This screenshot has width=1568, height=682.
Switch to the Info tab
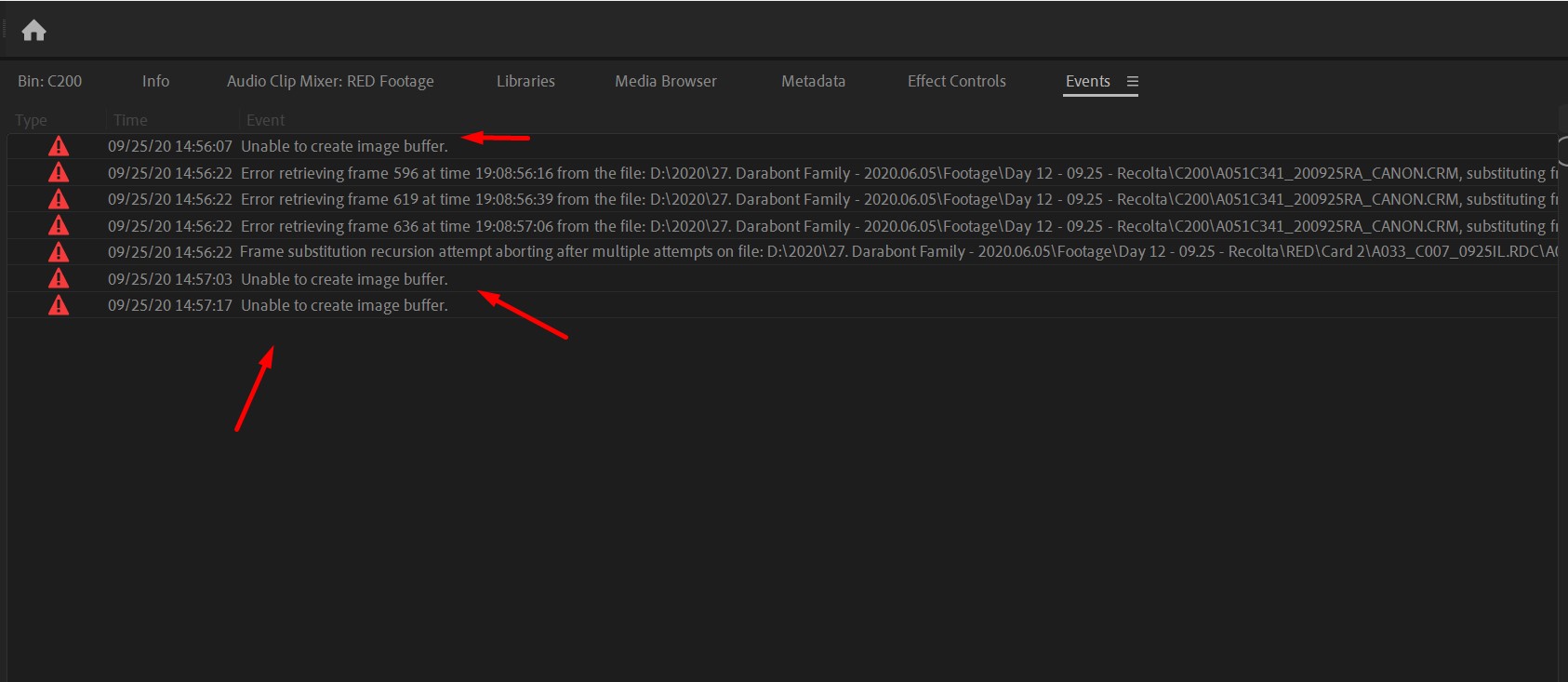155,81
